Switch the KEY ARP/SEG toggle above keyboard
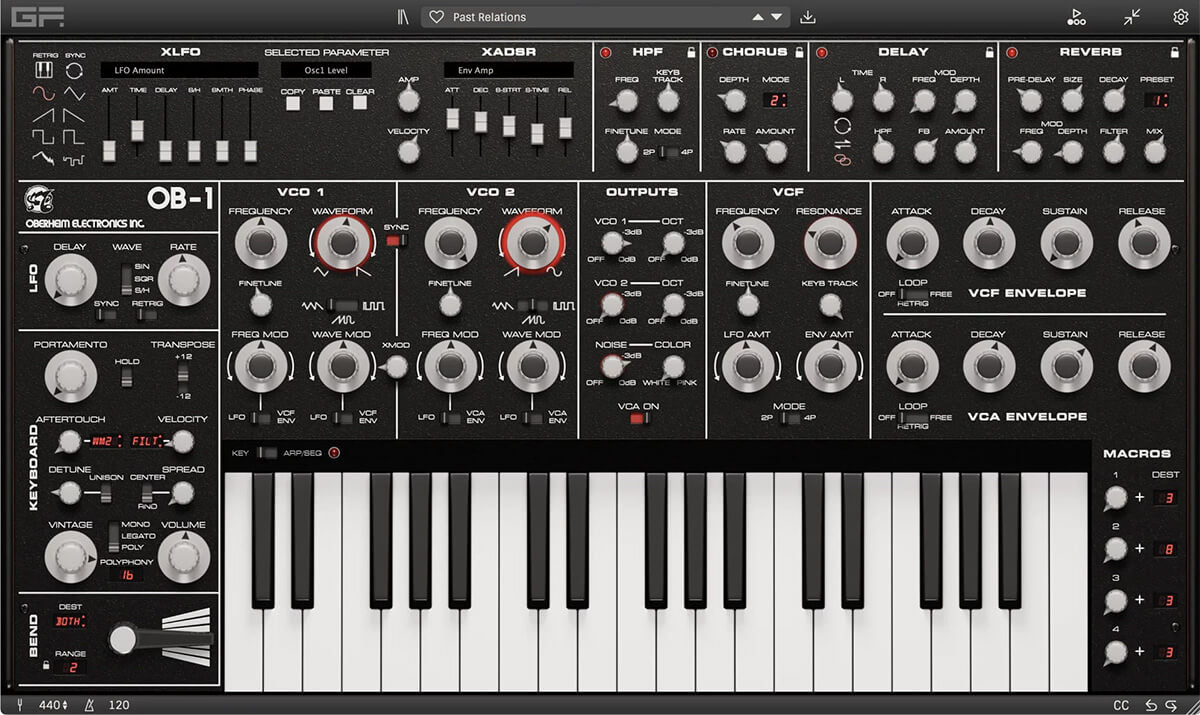The image size is (1200, 715). click(x=266, y=453)
